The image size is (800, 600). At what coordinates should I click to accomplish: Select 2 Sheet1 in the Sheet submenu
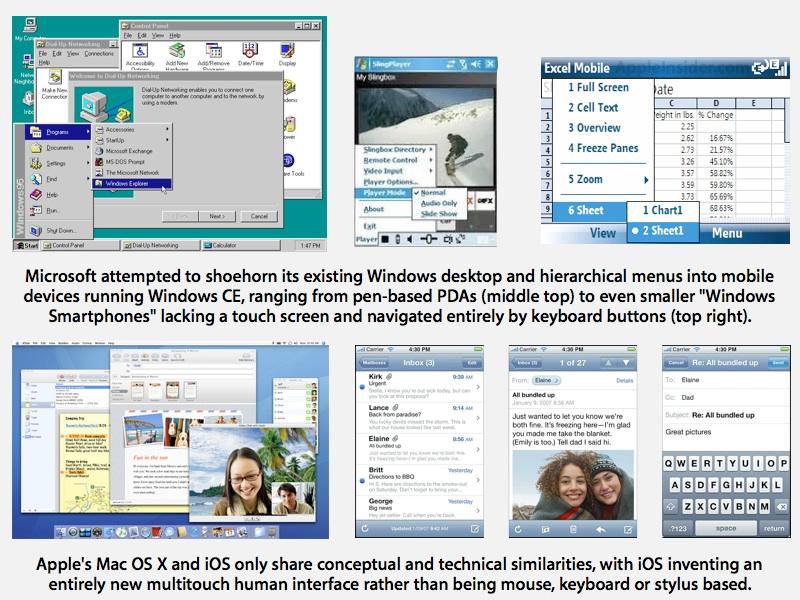662,231
